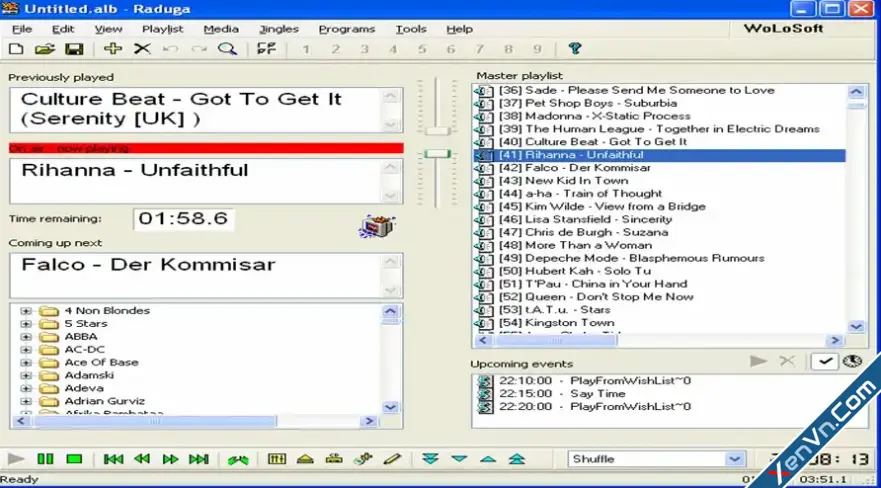Click the upper volume fader handle
The height and width of the screenshot is (488, 881).
coord(437,131)
